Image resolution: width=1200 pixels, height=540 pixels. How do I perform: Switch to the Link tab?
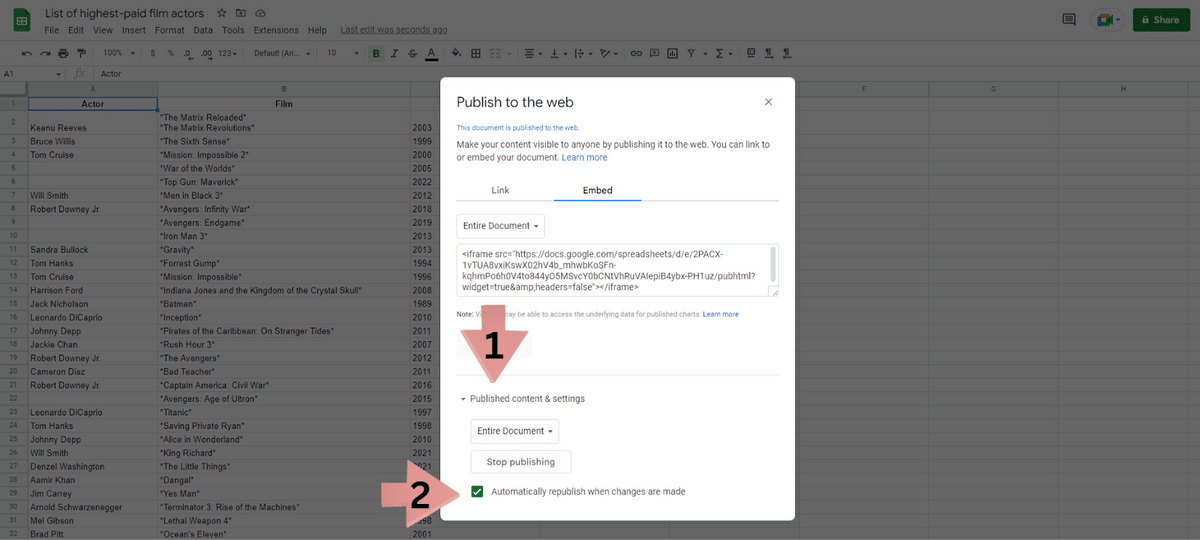500,190
